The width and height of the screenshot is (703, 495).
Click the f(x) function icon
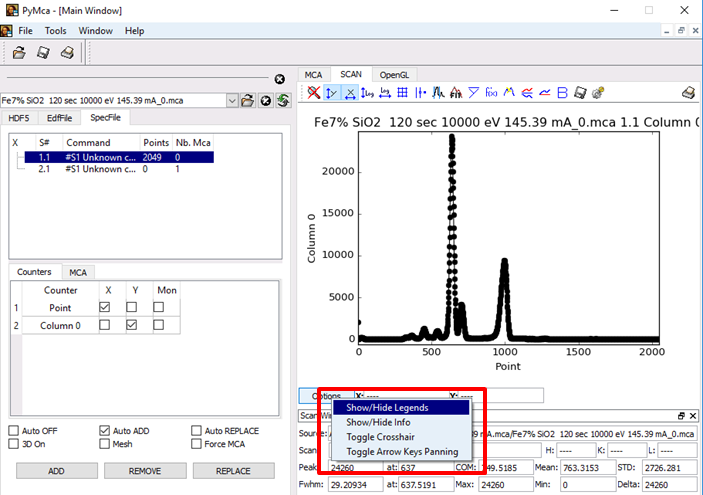pos(491,93)
